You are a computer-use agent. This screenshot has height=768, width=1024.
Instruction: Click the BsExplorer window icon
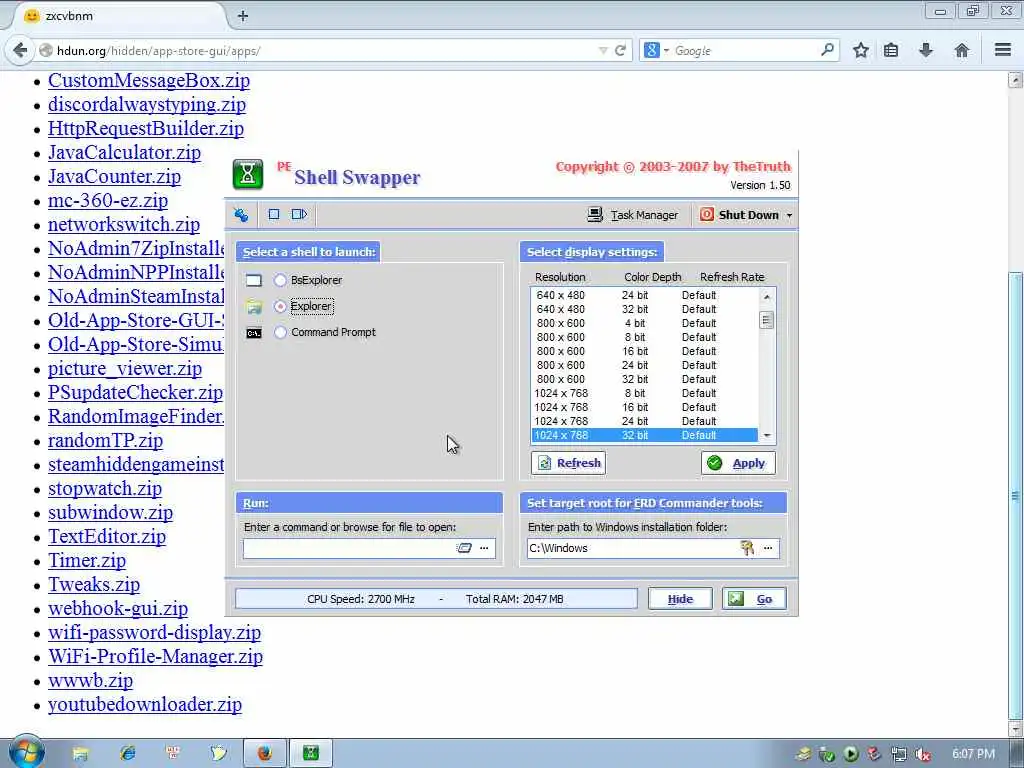tap(254, 280)
